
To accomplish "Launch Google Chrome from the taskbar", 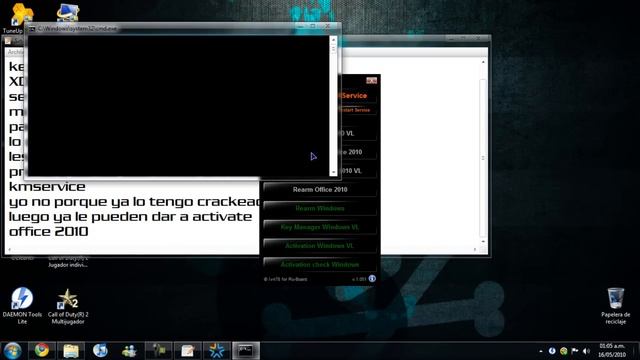I will 42,351.
